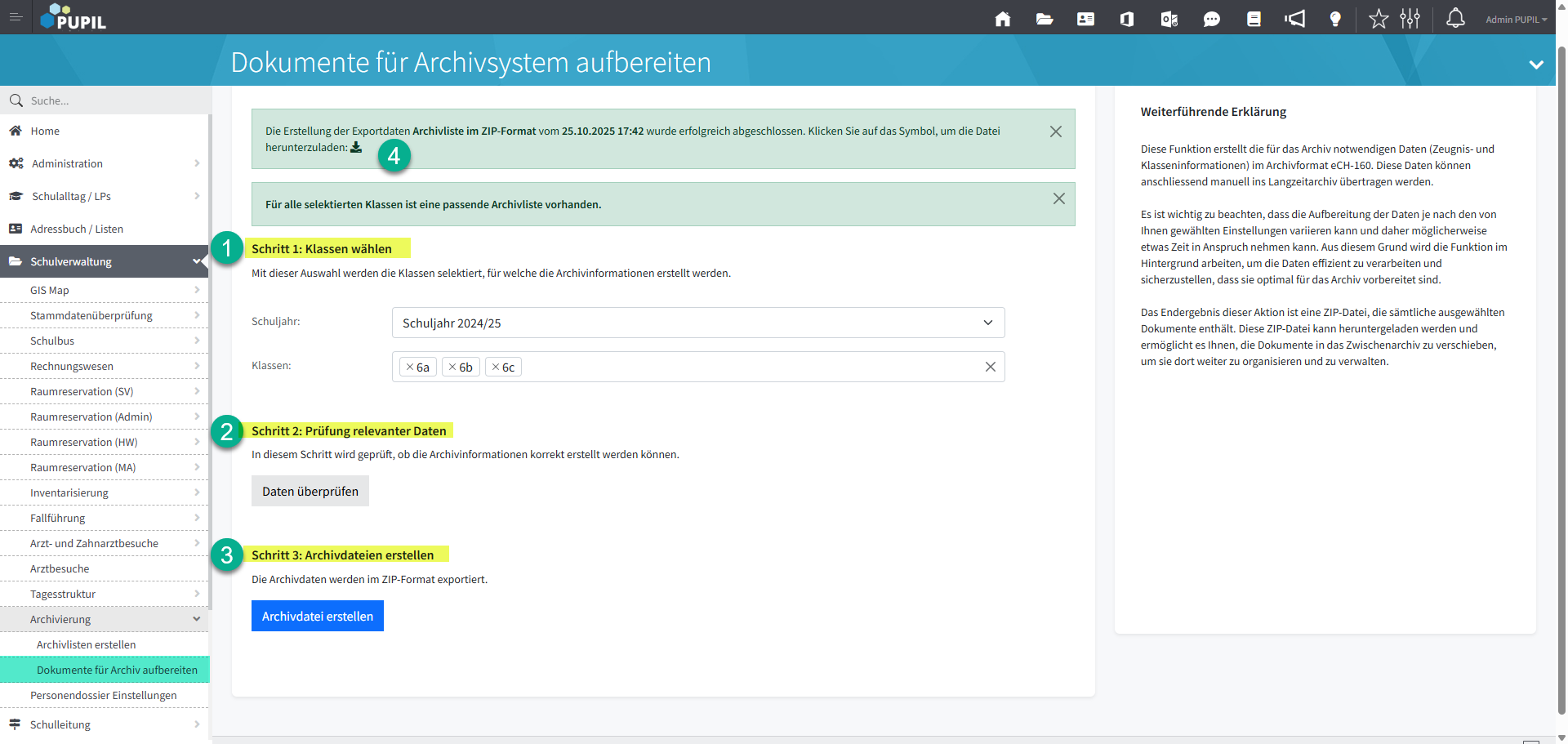Image resolution: width=1568 pixels, height=744 pixels.
Task: Click the lightbulb icon in header
Action: coord(1335,19)
